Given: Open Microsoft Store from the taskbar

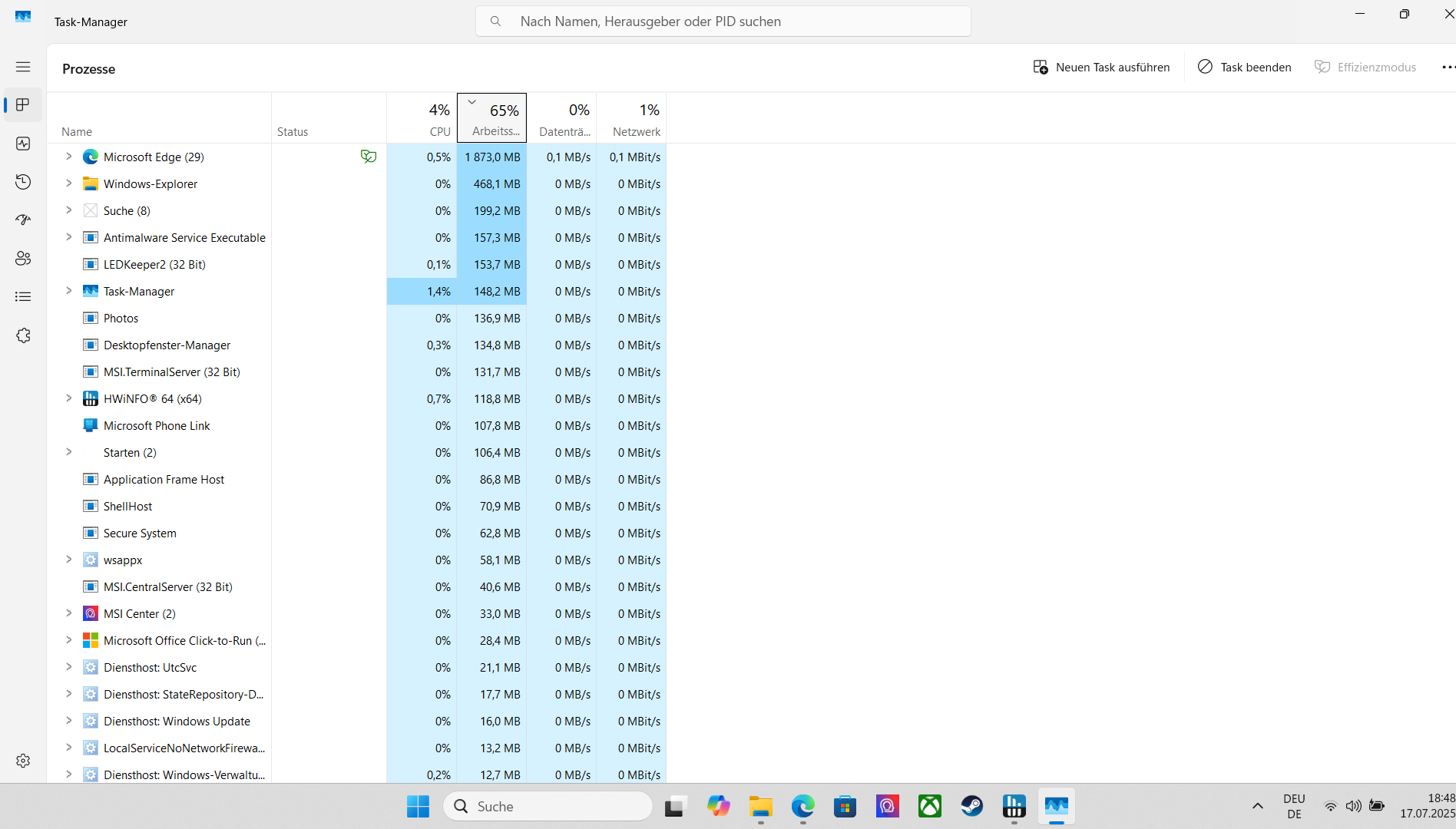Looking at the screenshot, I should (x=845, y=806).
